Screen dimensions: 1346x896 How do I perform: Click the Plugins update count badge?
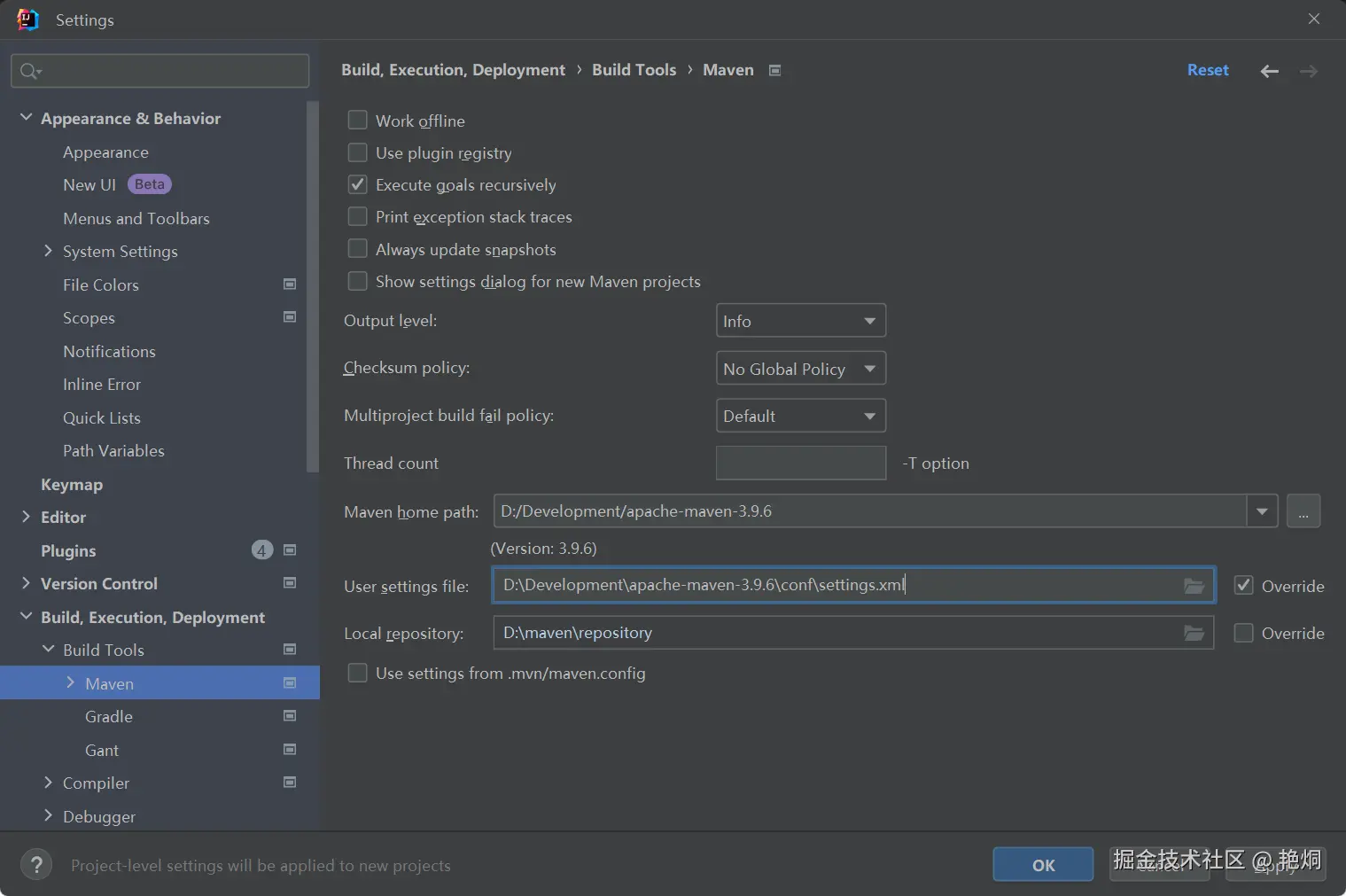261,550
